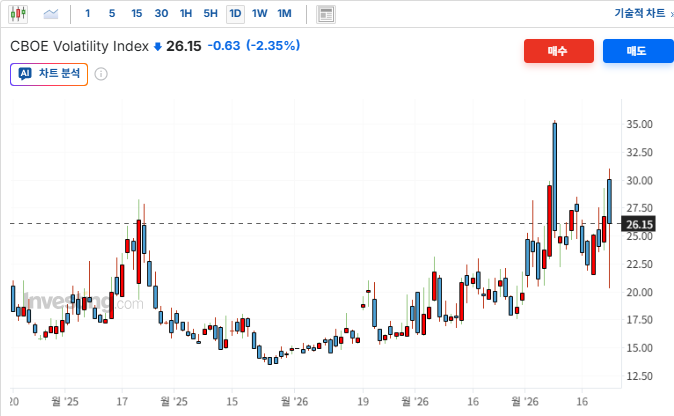
Task: Click the 17 date label on time axis
Action: [122, 401]
